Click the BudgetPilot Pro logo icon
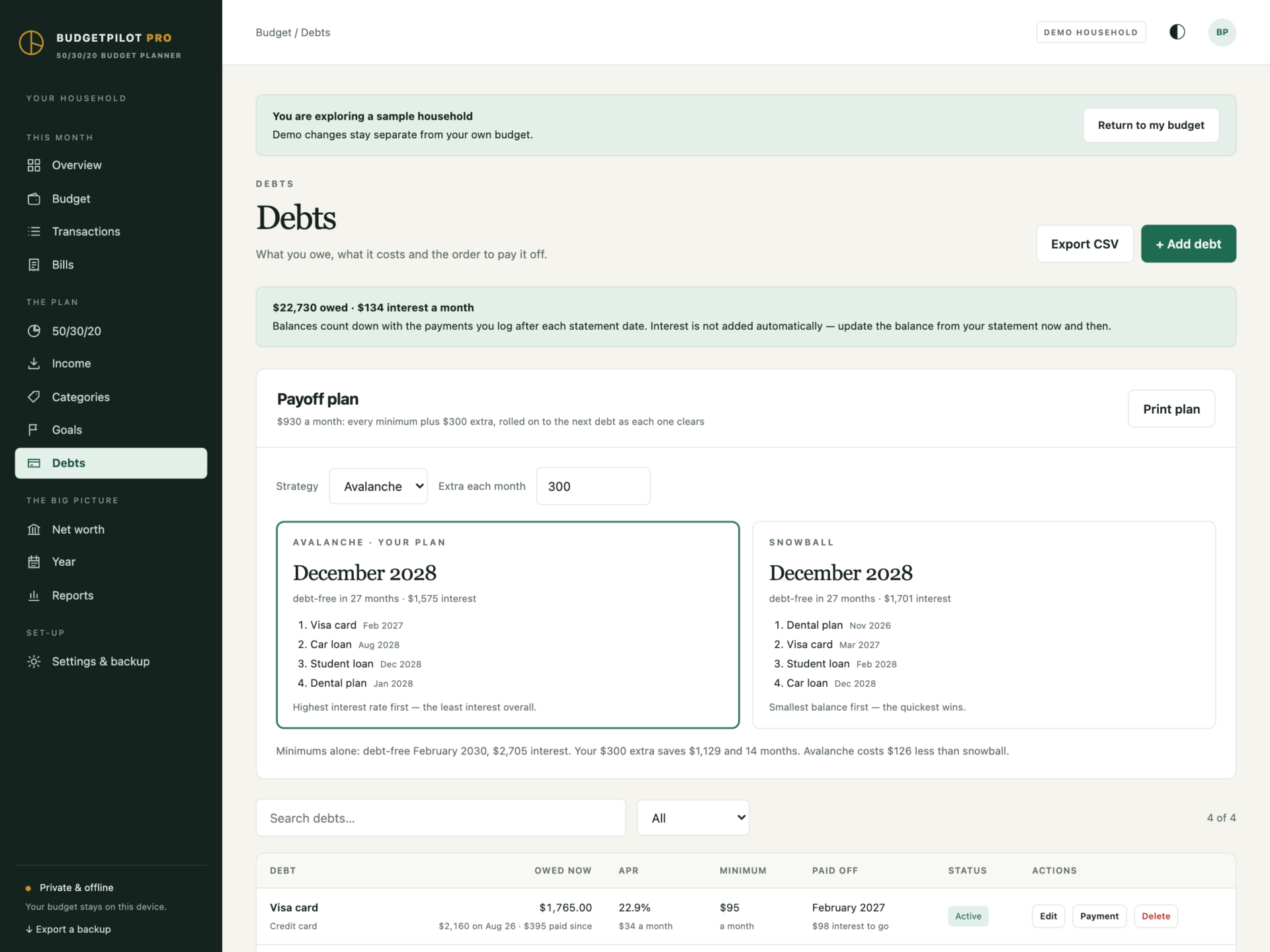 31,43
